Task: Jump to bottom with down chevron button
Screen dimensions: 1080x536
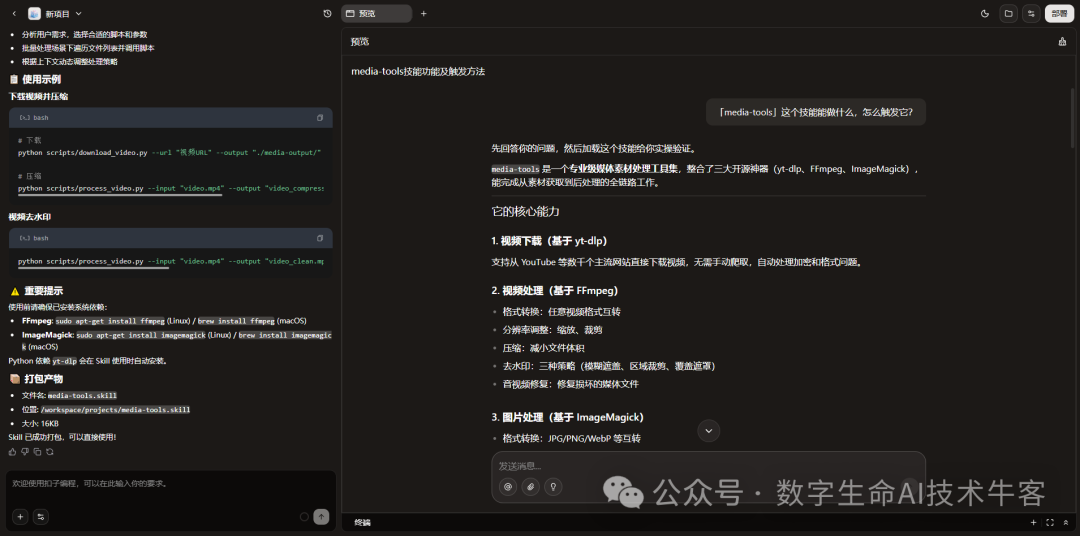Action: [709, 431]
